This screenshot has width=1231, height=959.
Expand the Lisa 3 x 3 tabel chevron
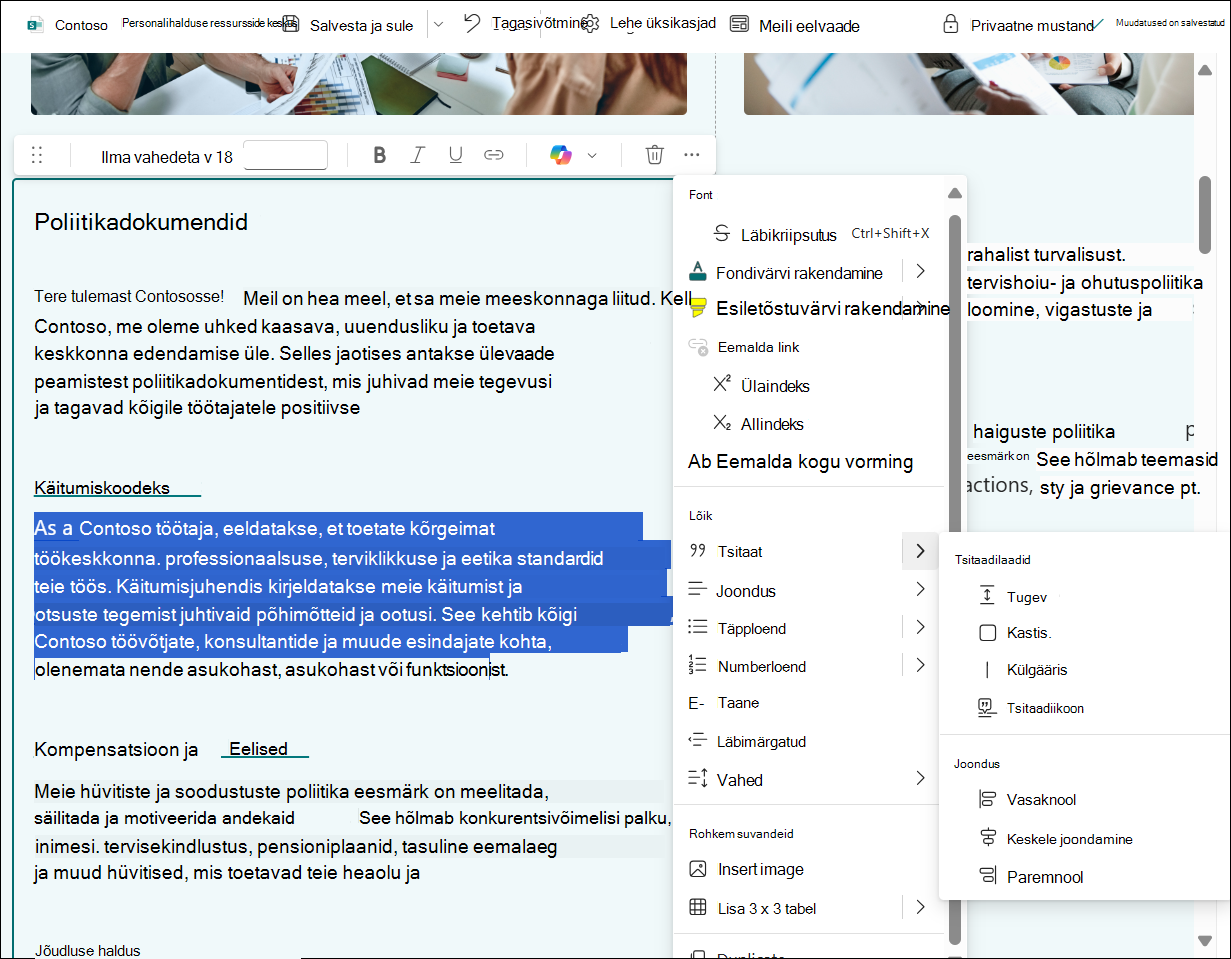pyautogui.click(x=920, y=907)
